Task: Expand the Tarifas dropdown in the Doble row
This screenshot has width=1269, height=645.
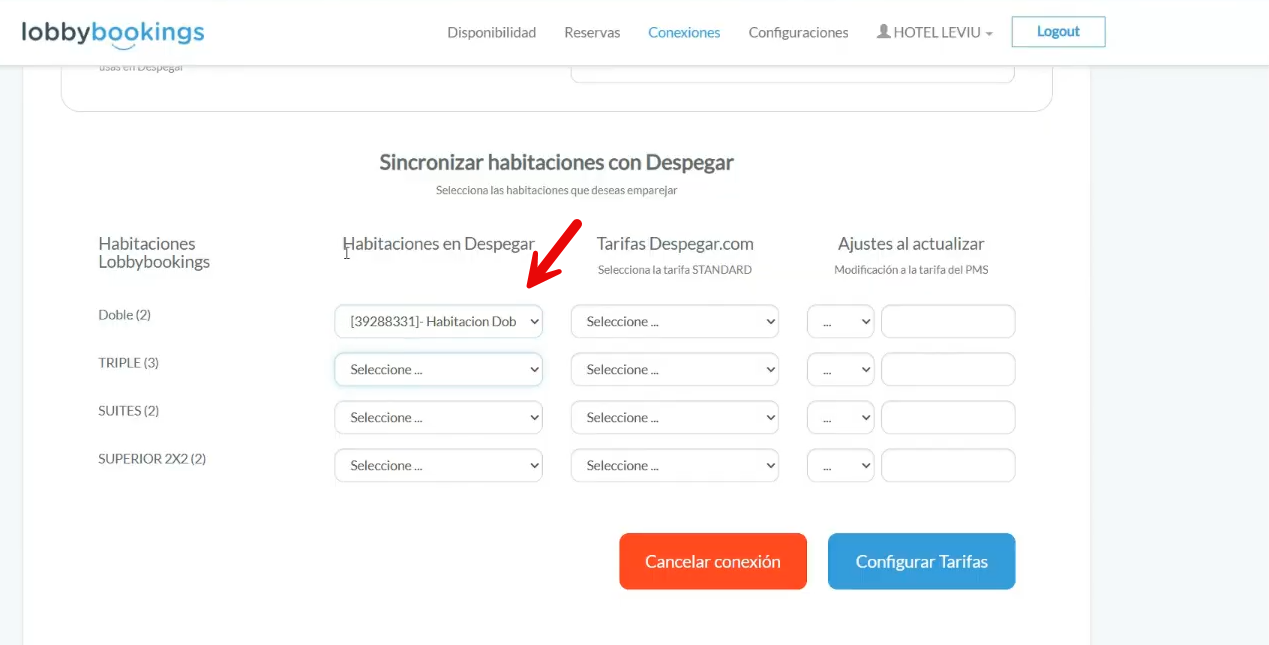Action: pos(675,322)
